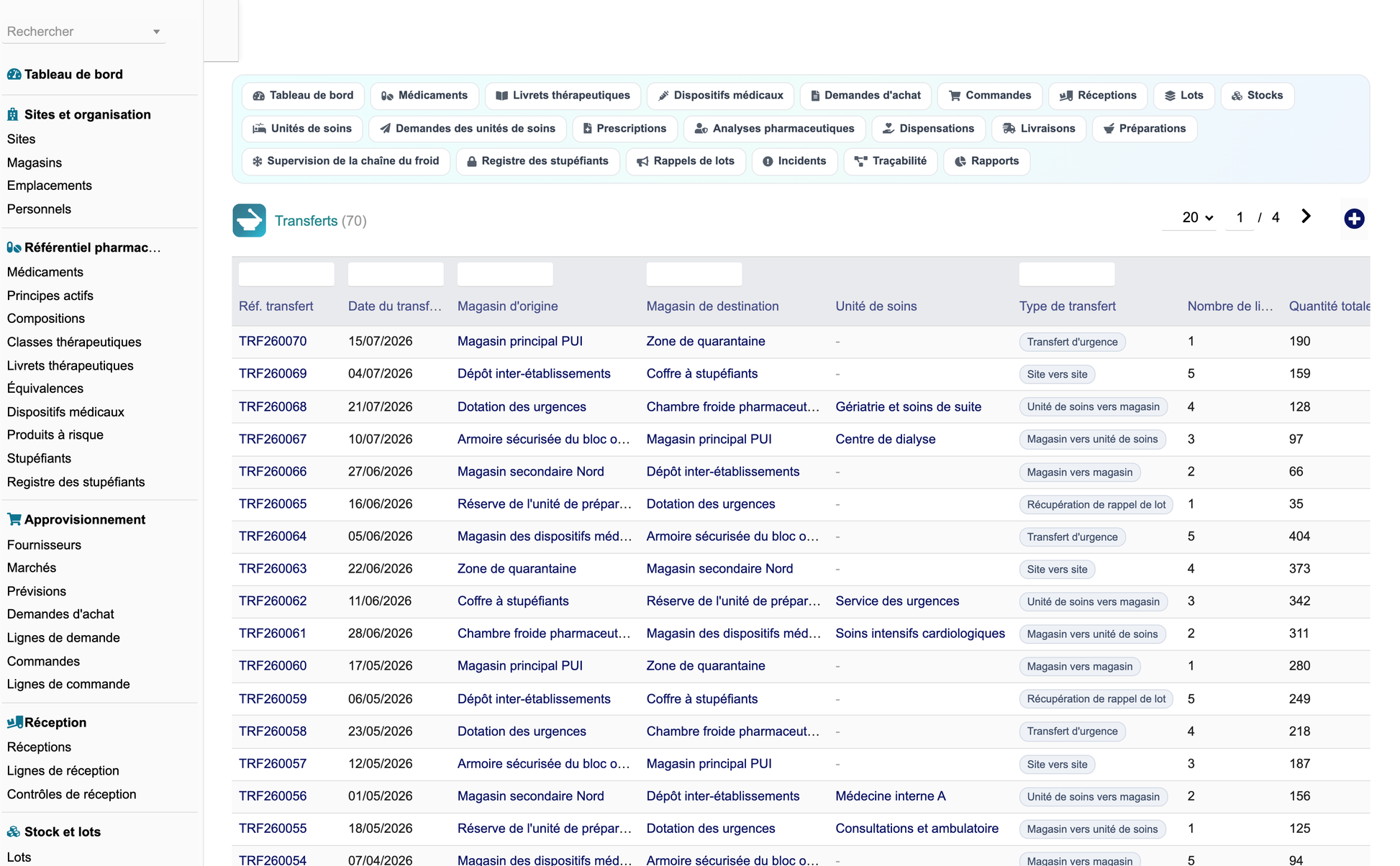The width and height of the screenshot is (1400, 866).
Task: Open Réceptions in top navigation
Action: (x=1098, y=96)
